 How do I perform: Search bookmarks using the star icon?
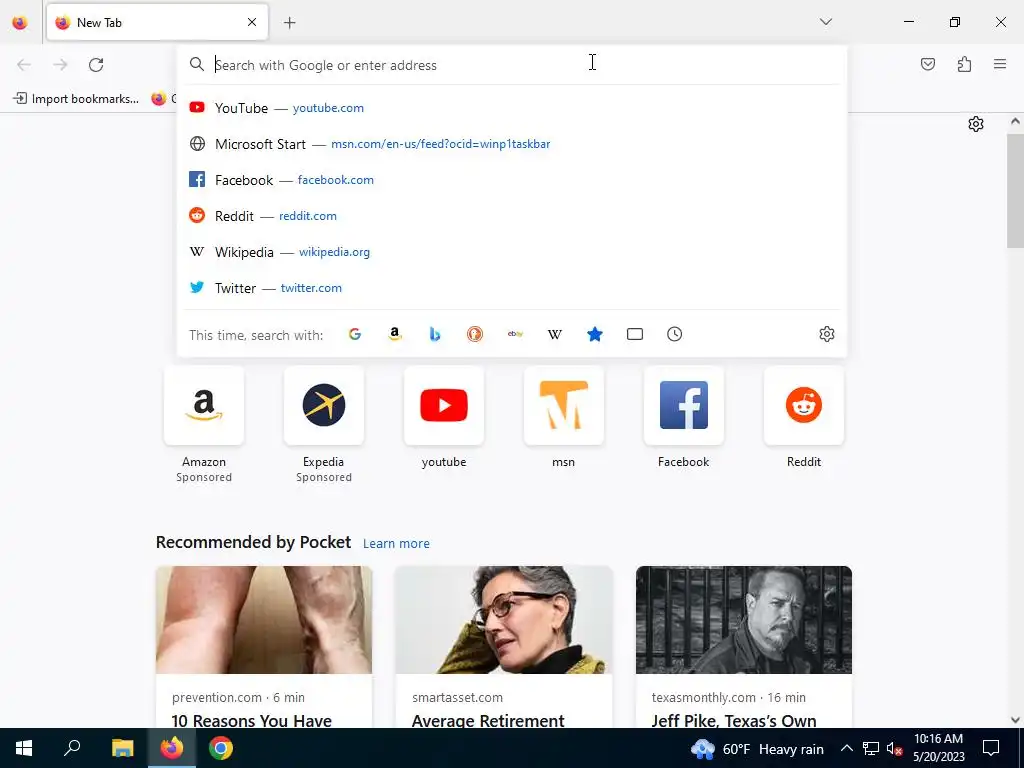(595, 334)
